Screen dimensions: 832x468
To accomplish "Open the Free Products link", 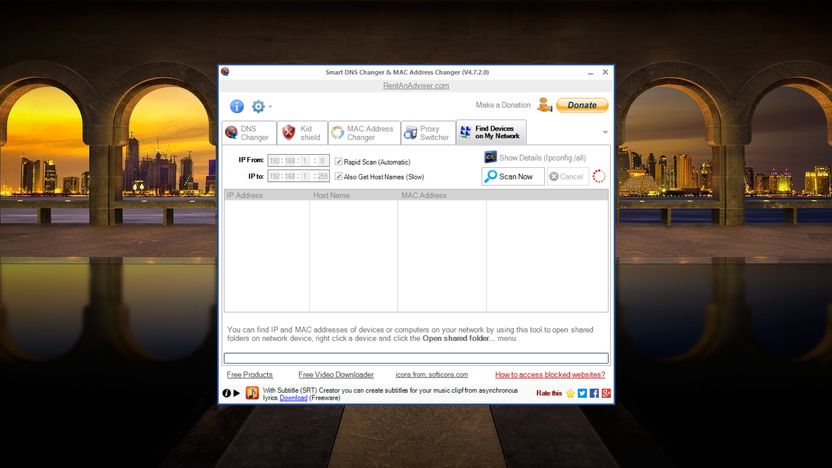I will 249,375.
